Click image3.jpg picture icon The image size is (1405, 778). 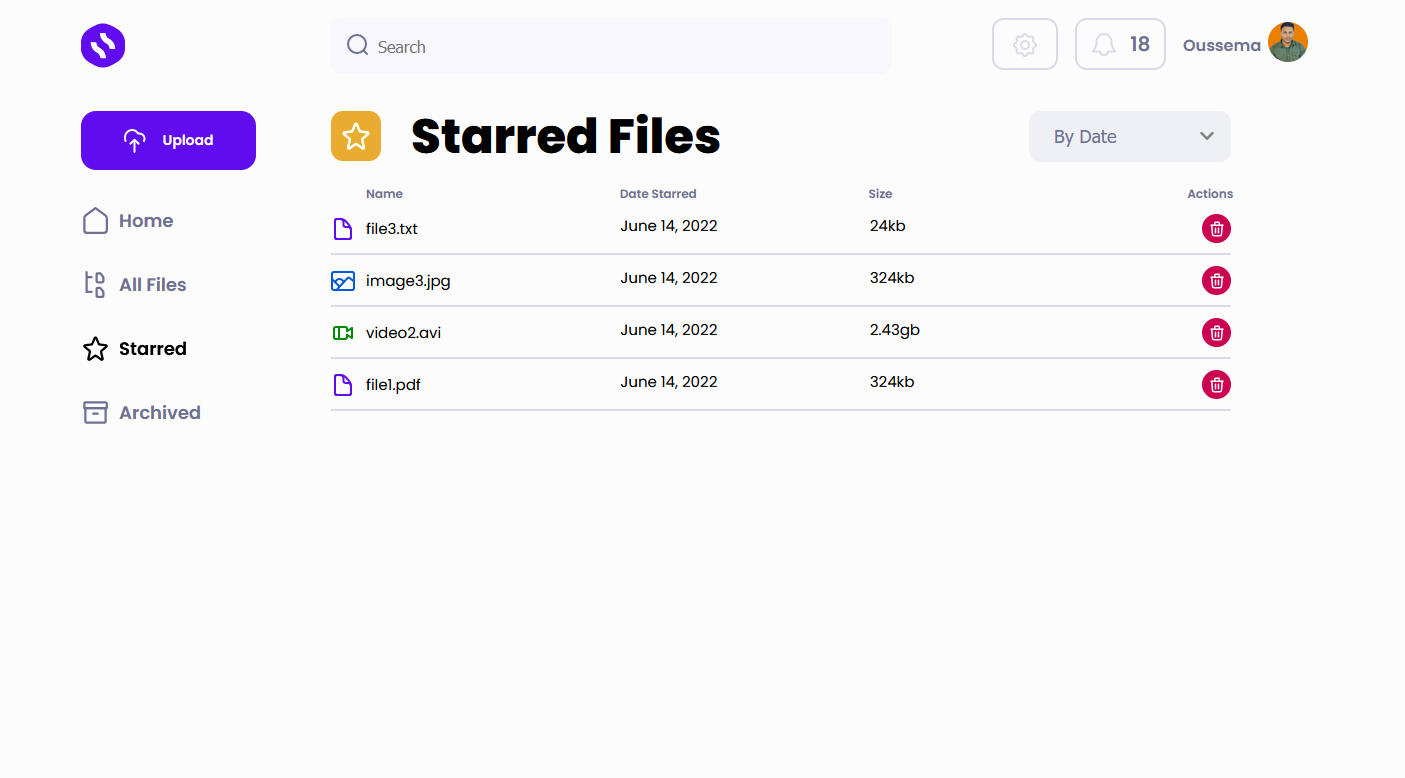coord(343,281)
